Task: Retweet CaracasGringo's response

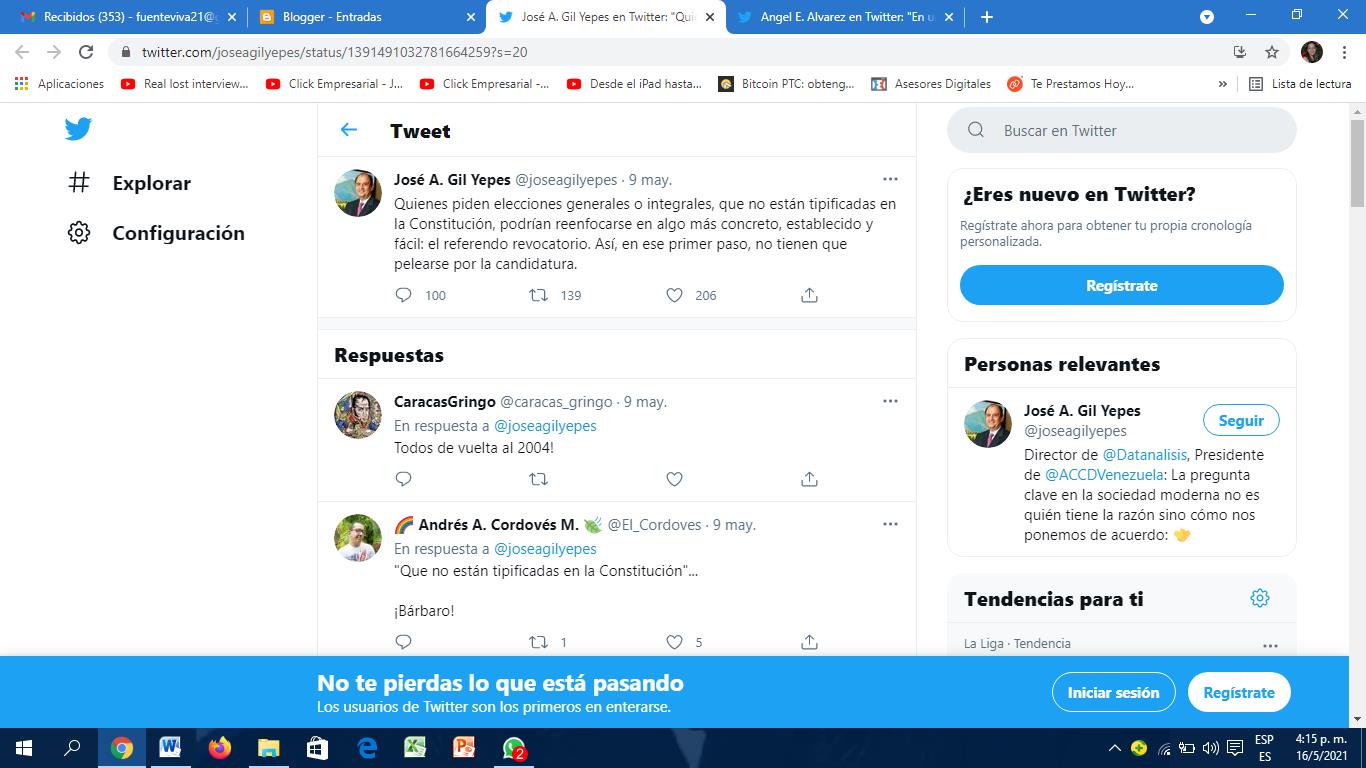Action: [538, 479]
